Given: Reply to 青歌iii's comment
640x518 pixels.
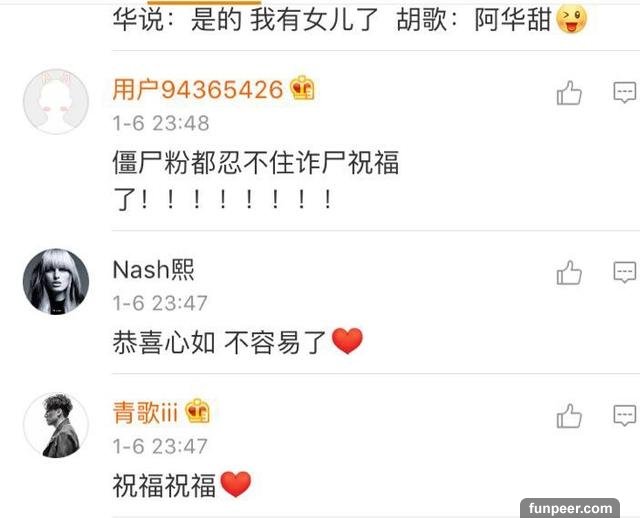Looking at the screenshot, I should (624, 416).
